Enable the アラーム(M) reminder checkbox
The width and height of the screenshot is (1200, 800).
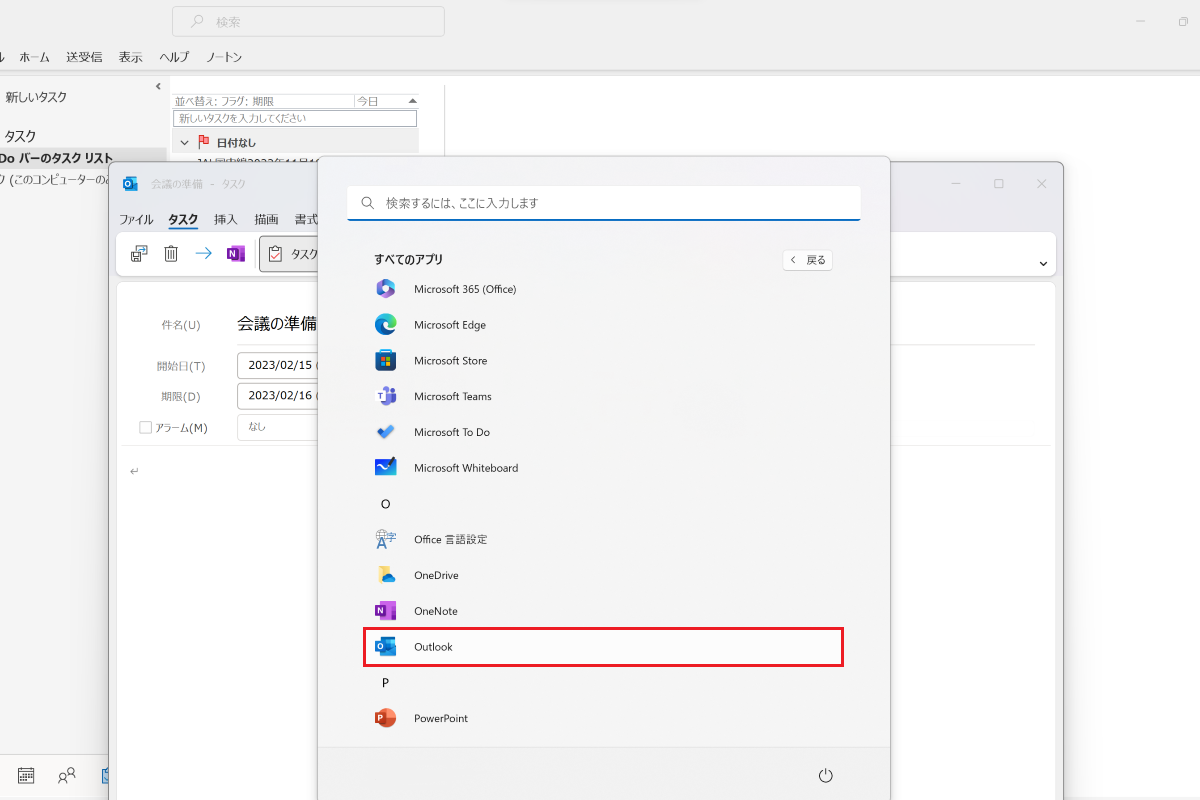[146, 428]
